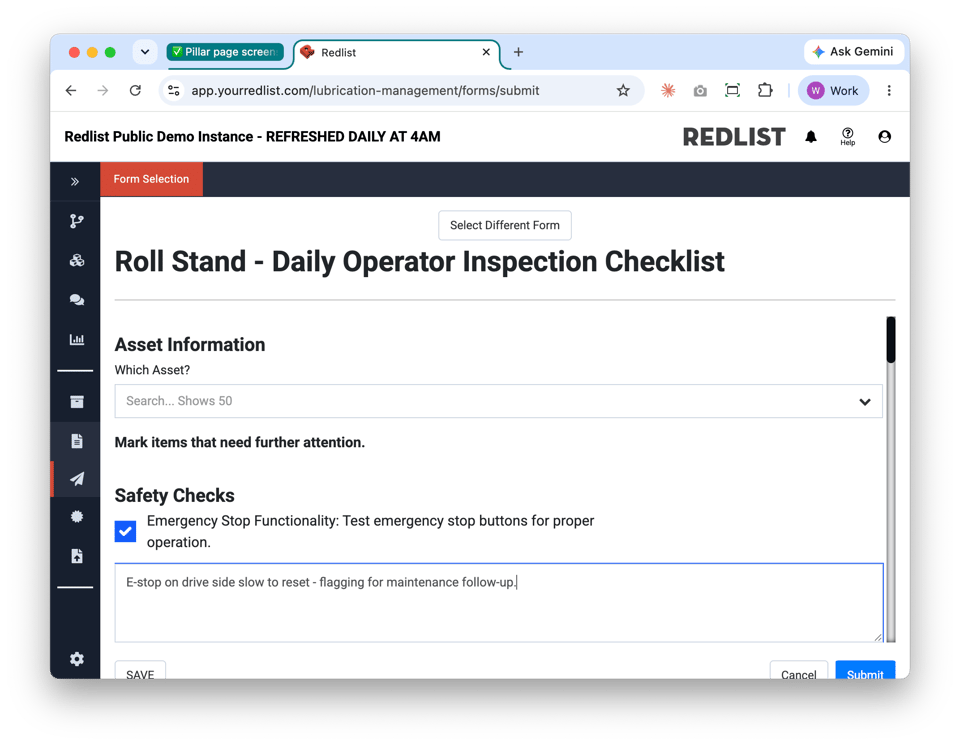Image resolution: width=960 pixels, height=745 pixels.
Task: Click the form's vertical scrollbar thumb
Action: (891, 340)
